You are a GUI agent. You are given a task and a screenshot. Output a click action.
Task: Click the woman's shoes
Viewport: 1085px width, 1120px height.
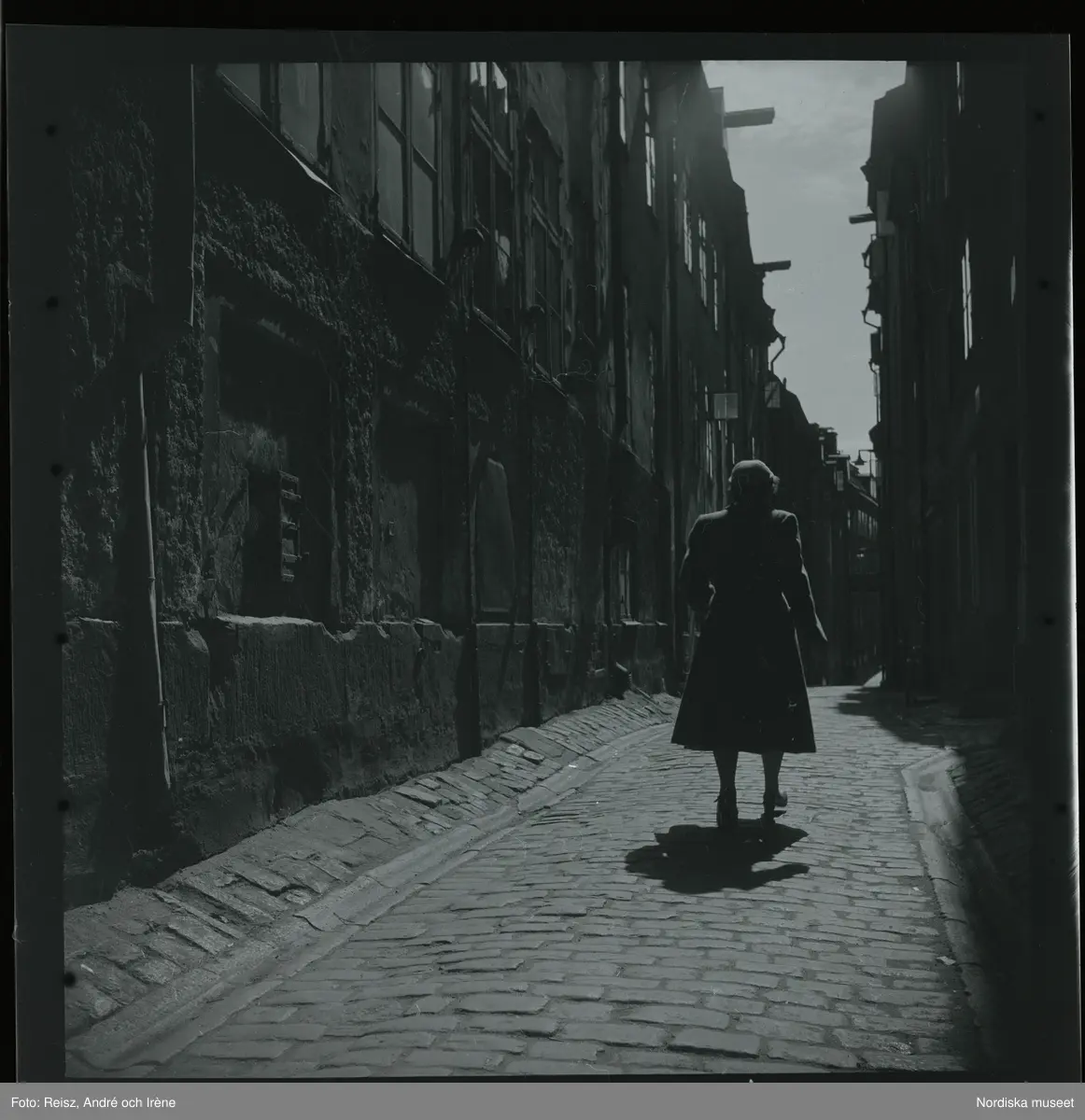tap(749, 810)
